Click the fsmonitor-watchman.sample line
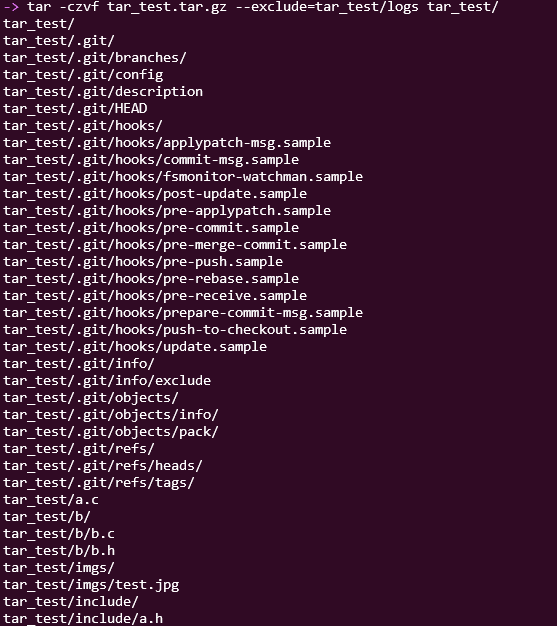 183,177
